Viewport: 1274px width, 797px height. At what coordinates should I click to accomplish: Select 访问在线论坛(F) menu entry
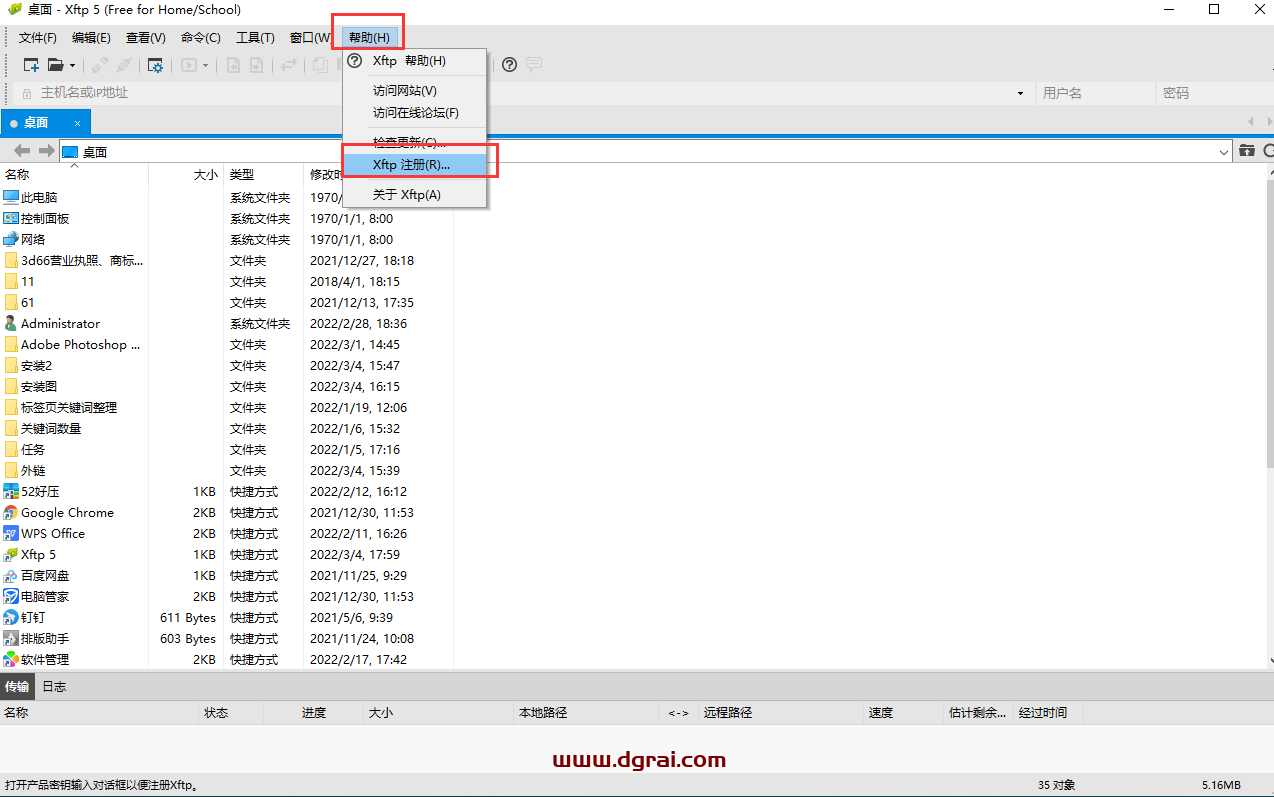(x=414, y=113)
